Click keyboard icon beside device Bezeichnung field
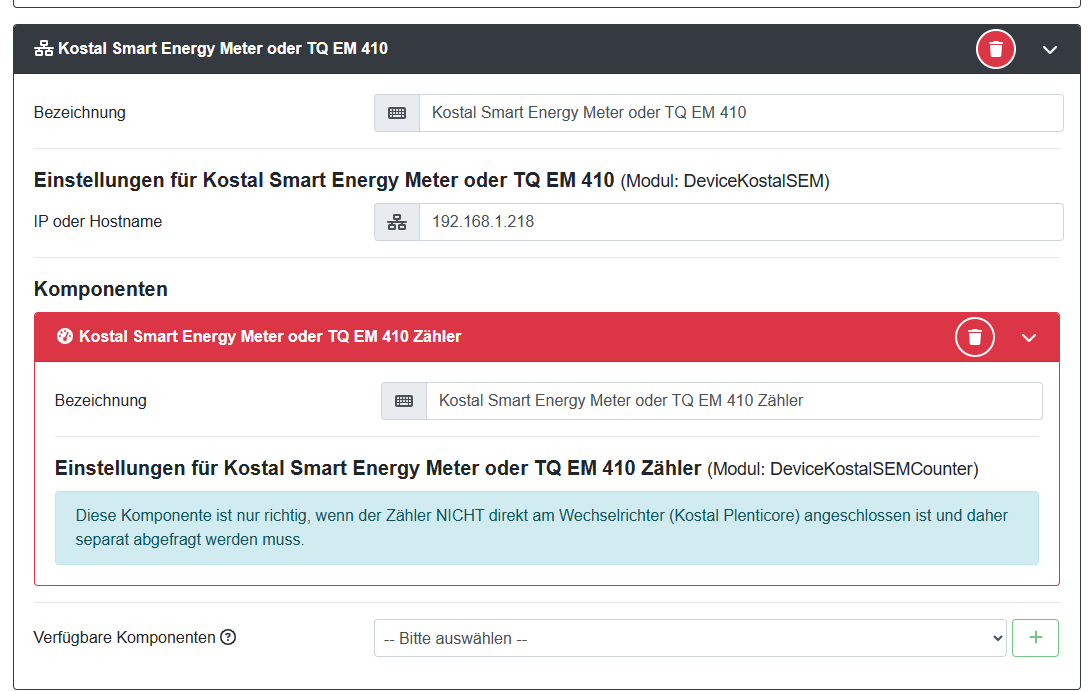This screenshot has width=1089, height=691. pos(397,113)
